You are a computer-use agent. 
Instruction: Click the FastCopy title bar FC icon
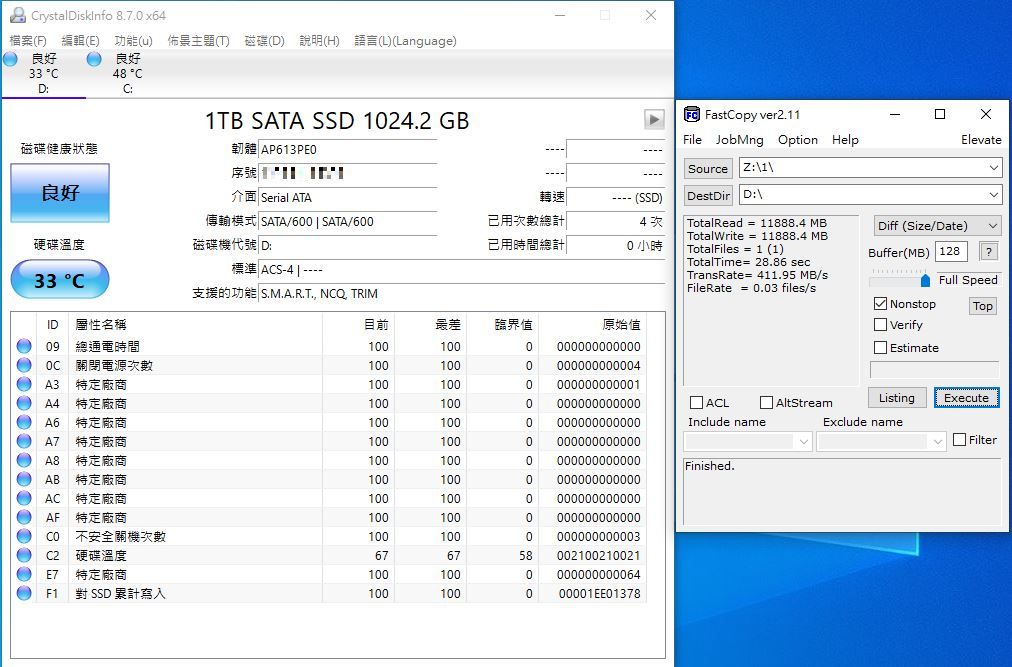(691, 114)
